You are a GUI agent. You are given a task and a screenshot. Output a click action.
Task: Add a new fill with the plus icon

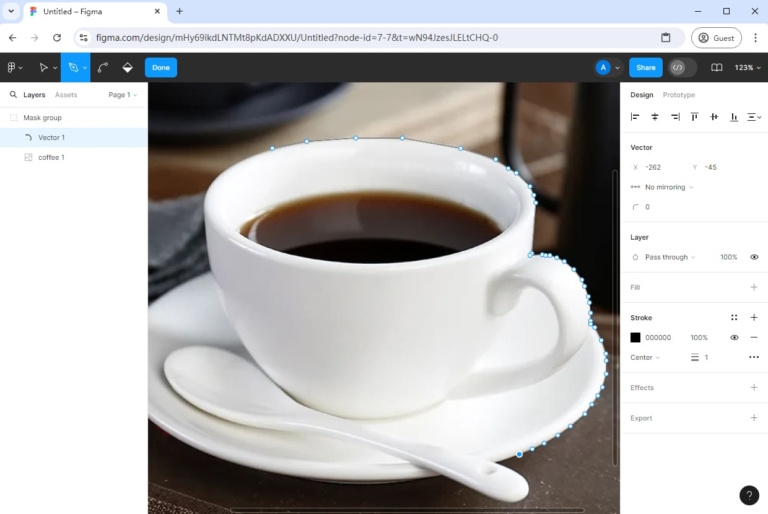tap(754, 287)
